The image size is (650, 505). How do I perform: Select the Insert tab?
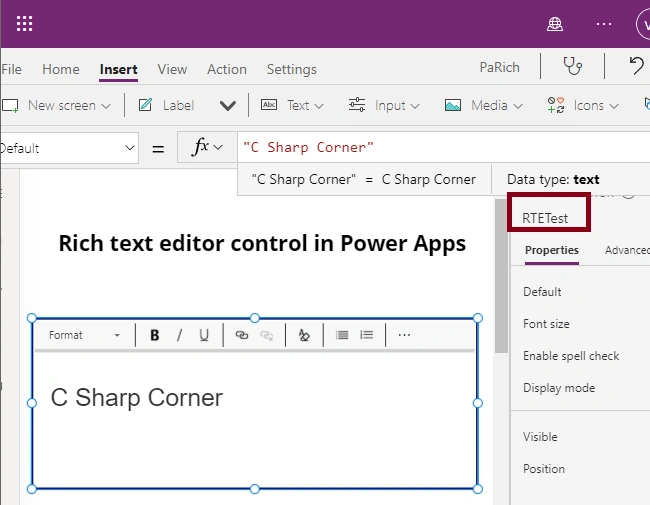tap(119, 69)
